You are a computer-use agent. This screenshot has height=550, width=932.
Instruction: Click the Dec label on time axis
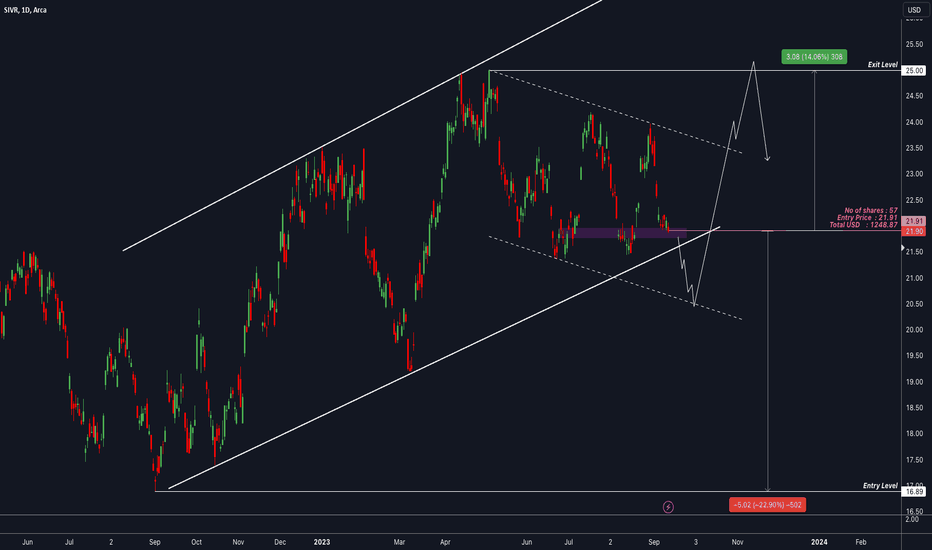point(280,542)
